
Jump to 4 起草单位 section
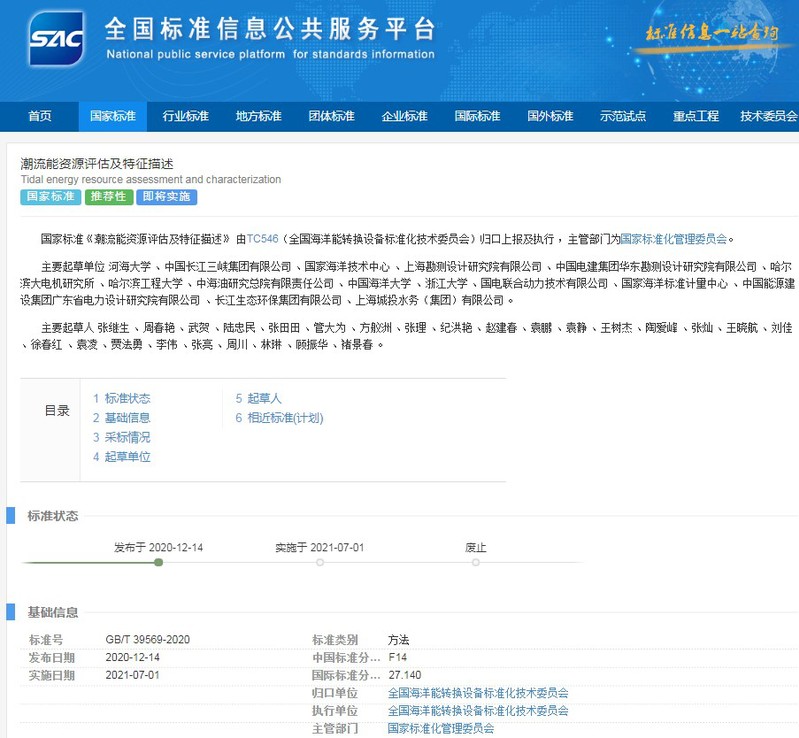coord(121,457)
